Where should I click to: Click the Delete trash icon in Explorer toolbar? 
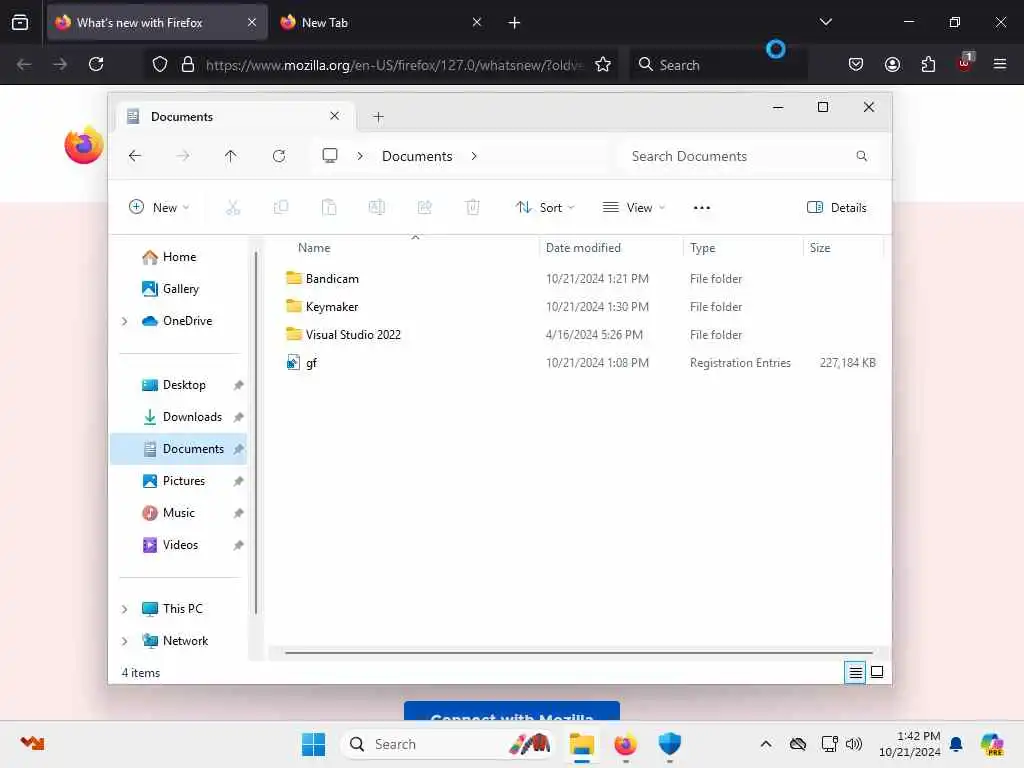(x=473, y=208)
